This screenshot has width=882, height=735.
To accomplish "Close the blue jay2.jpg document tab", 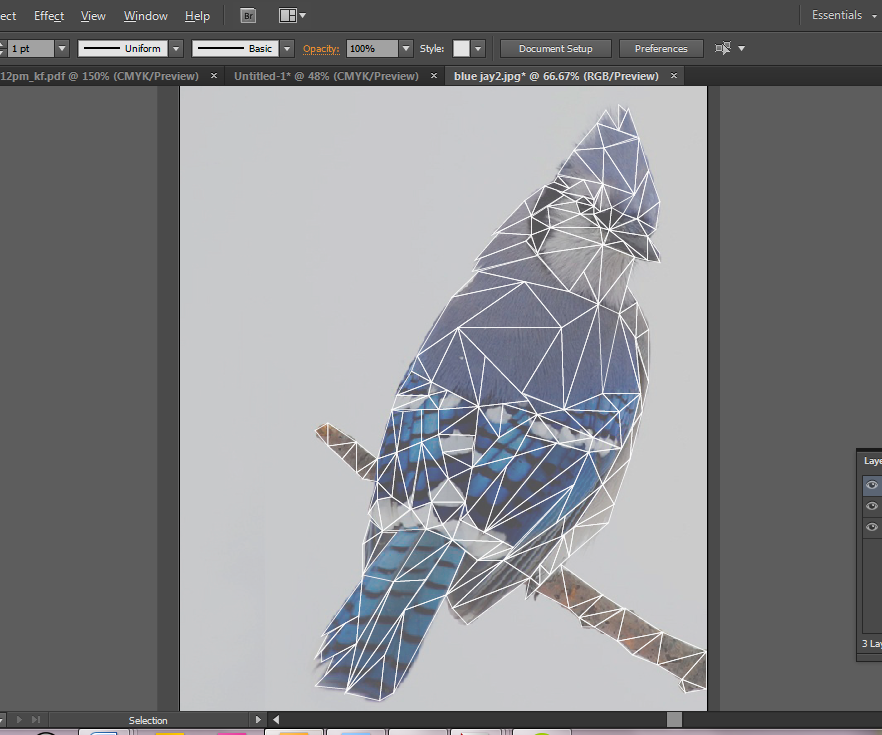I will 674,76.
